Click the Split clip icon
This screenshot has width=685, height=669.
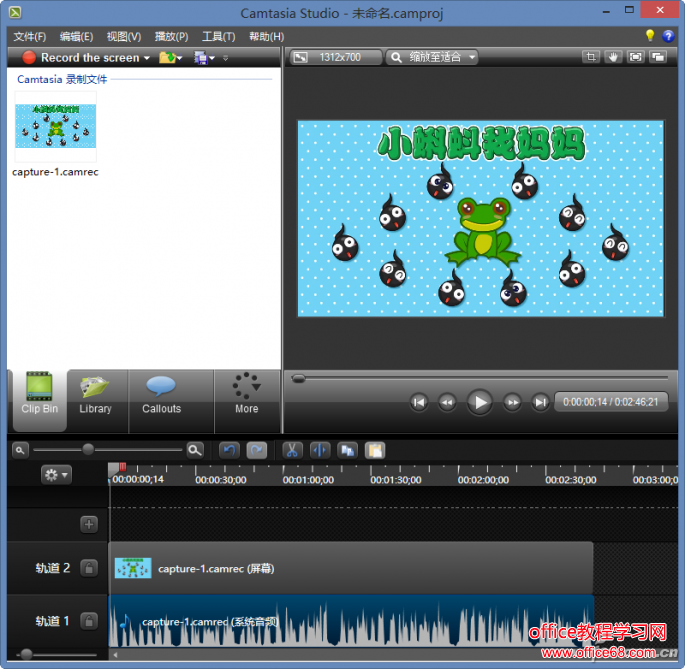(x=320, y=450)
